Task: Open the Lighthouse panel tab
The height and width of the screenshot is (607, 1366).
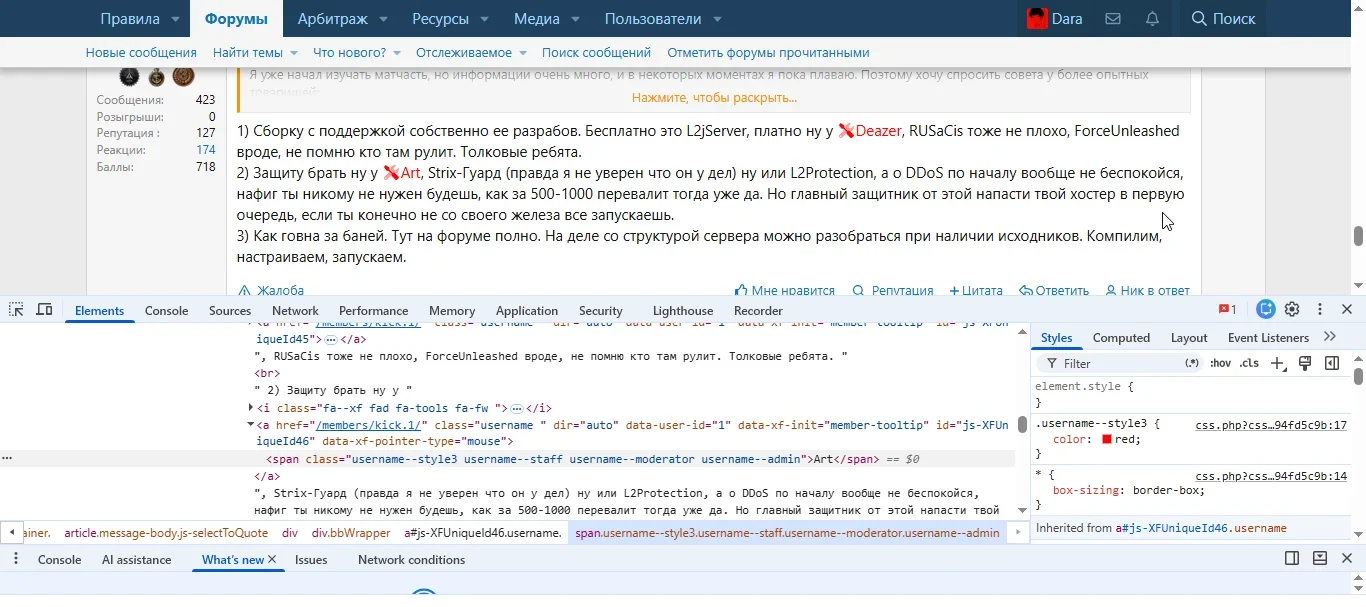Action: pyautogui.click(x=683, y=311)
